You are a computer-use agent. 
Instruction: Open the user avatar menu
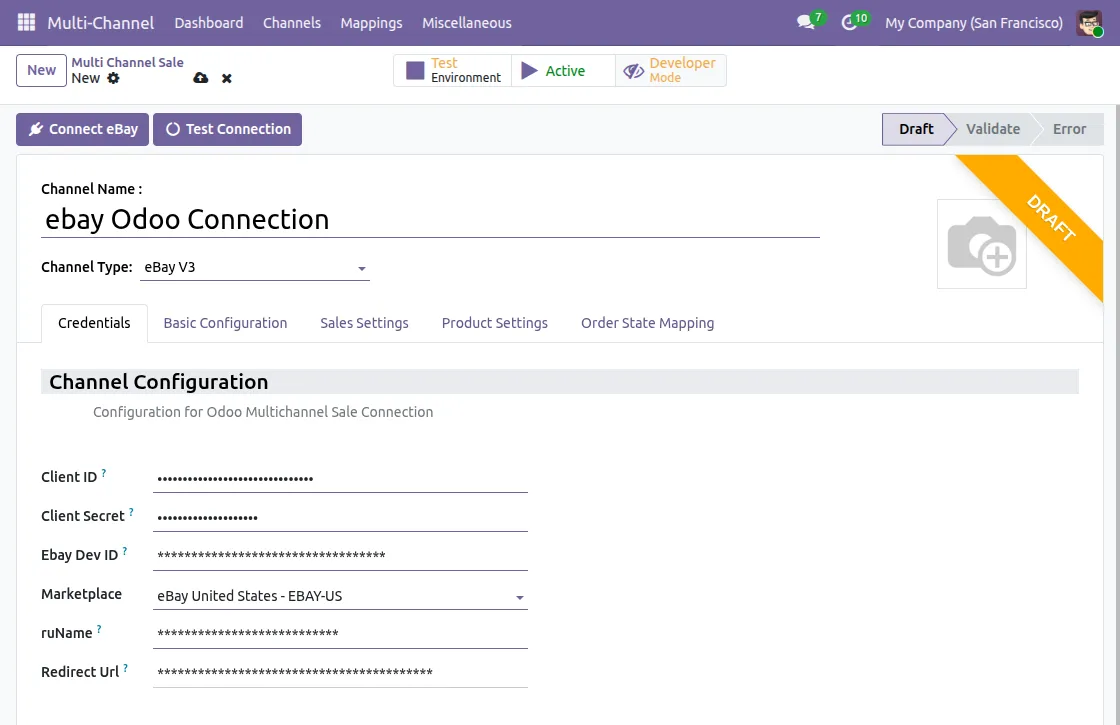tap(1090, 23)
